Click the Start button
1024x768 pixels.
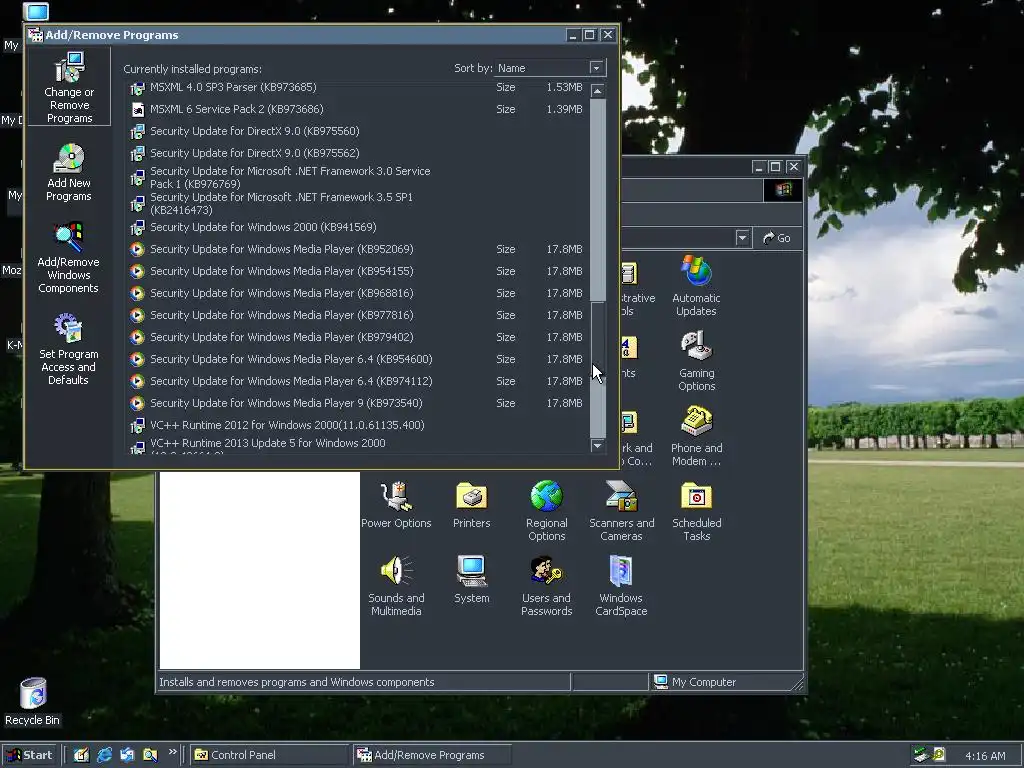[30, 755]
